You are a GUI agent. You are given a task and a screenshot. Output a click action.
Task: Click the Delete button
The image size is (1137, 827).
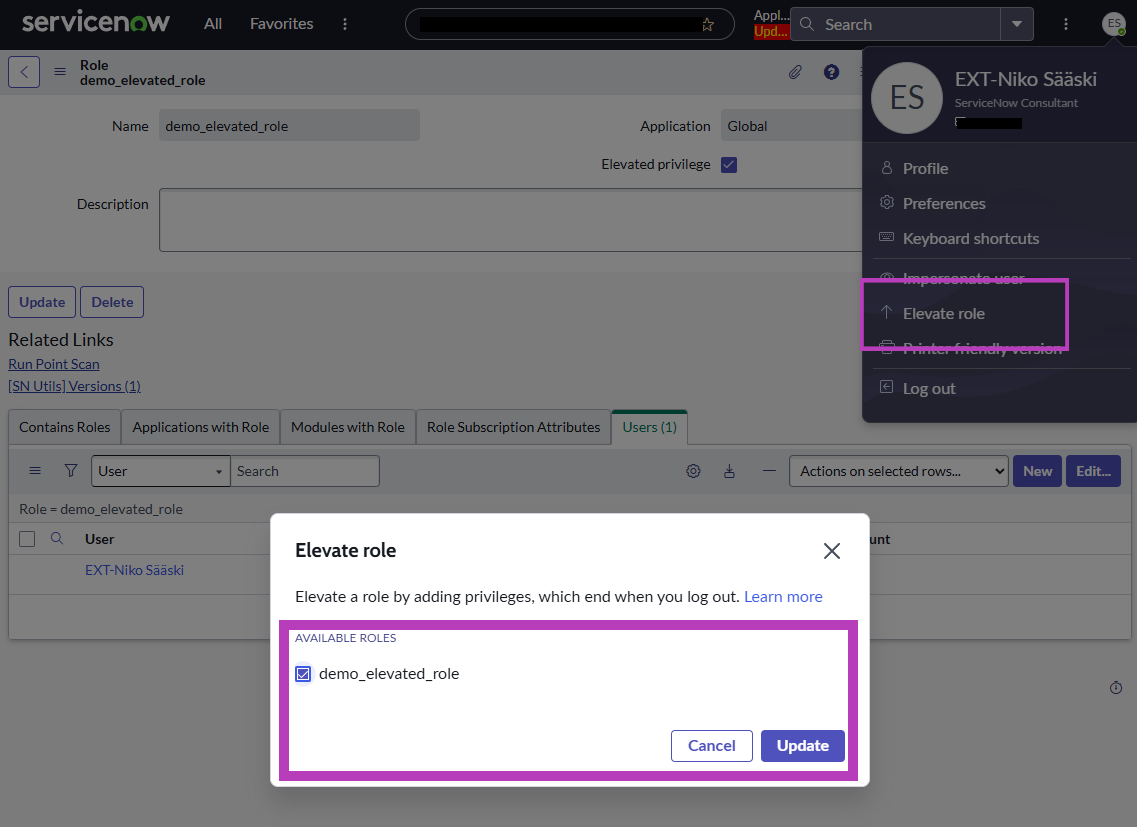[x=112, y=302]
